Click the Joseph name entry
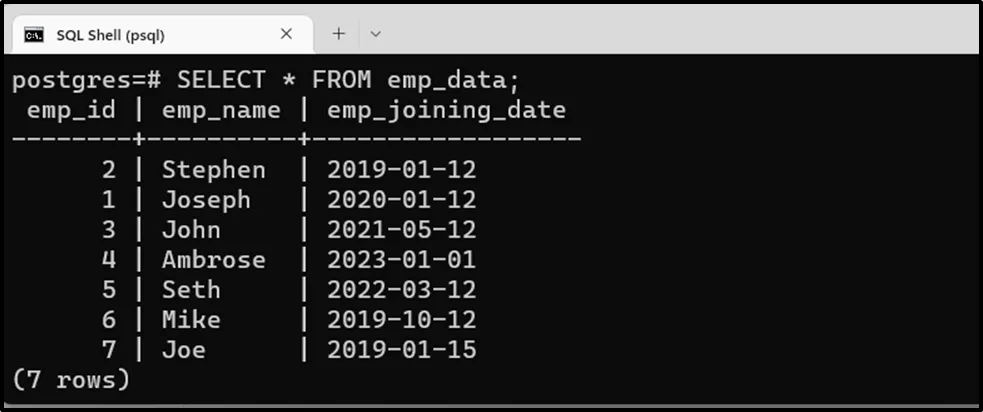The width and height of the screenshot is (983, 412). pos(206,200)
